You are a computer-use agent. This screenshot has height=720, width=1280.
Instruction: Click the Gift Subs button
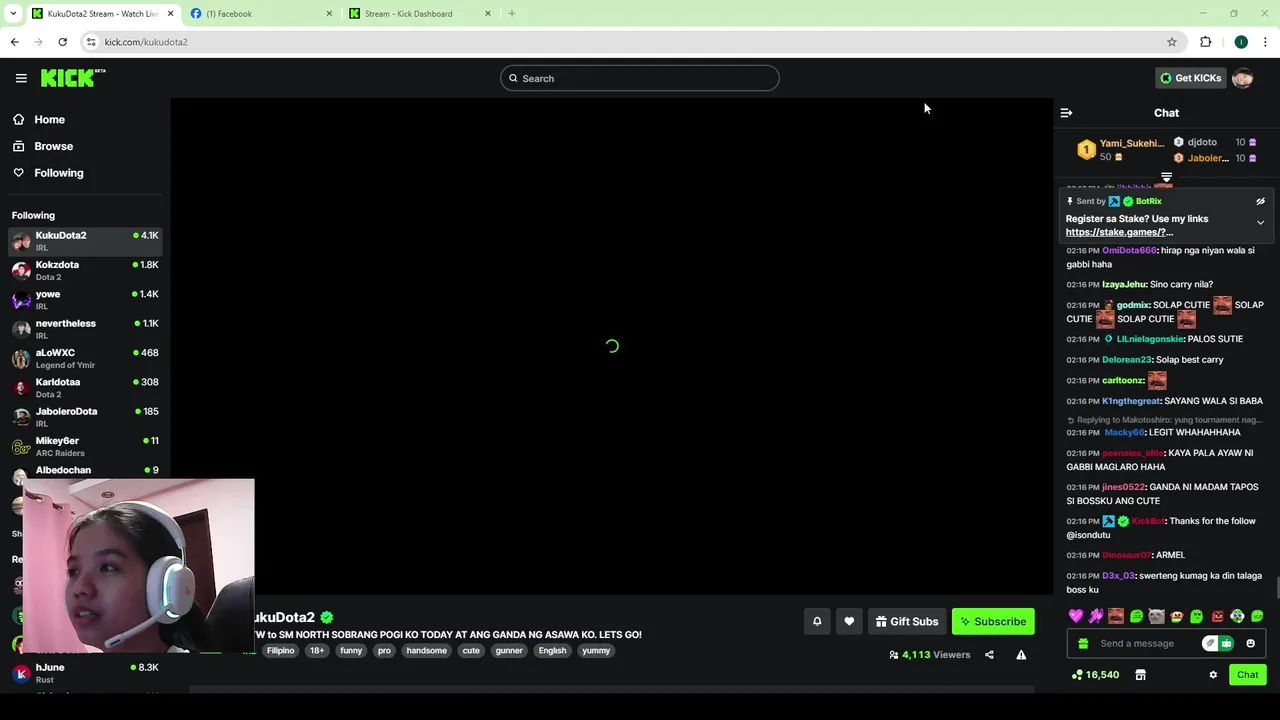(x=906, y=622)
